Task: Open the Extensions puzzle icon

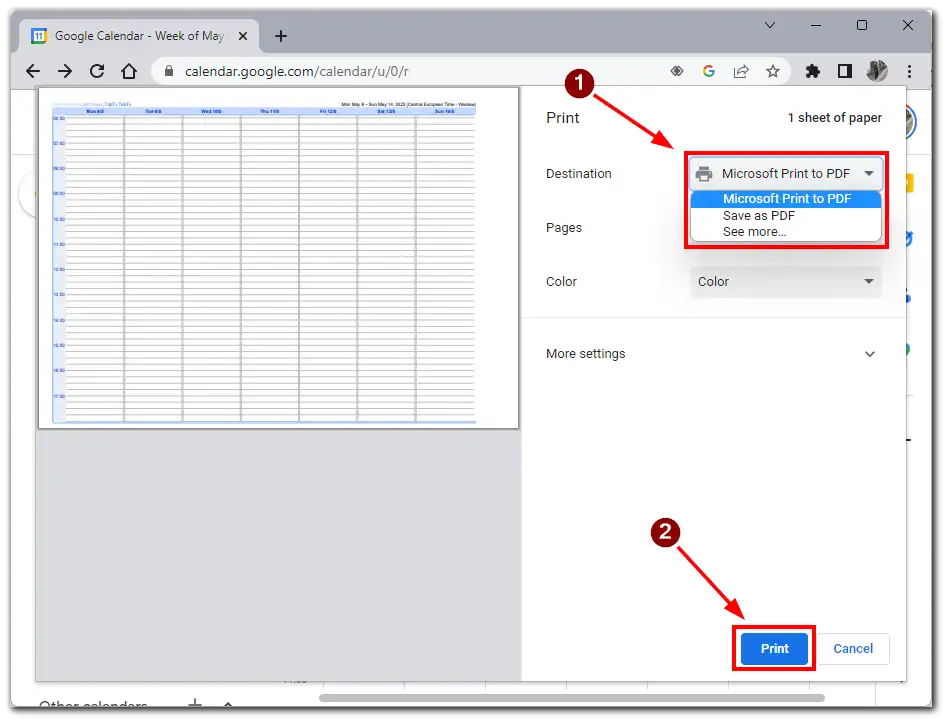Action: click(812, 71)
